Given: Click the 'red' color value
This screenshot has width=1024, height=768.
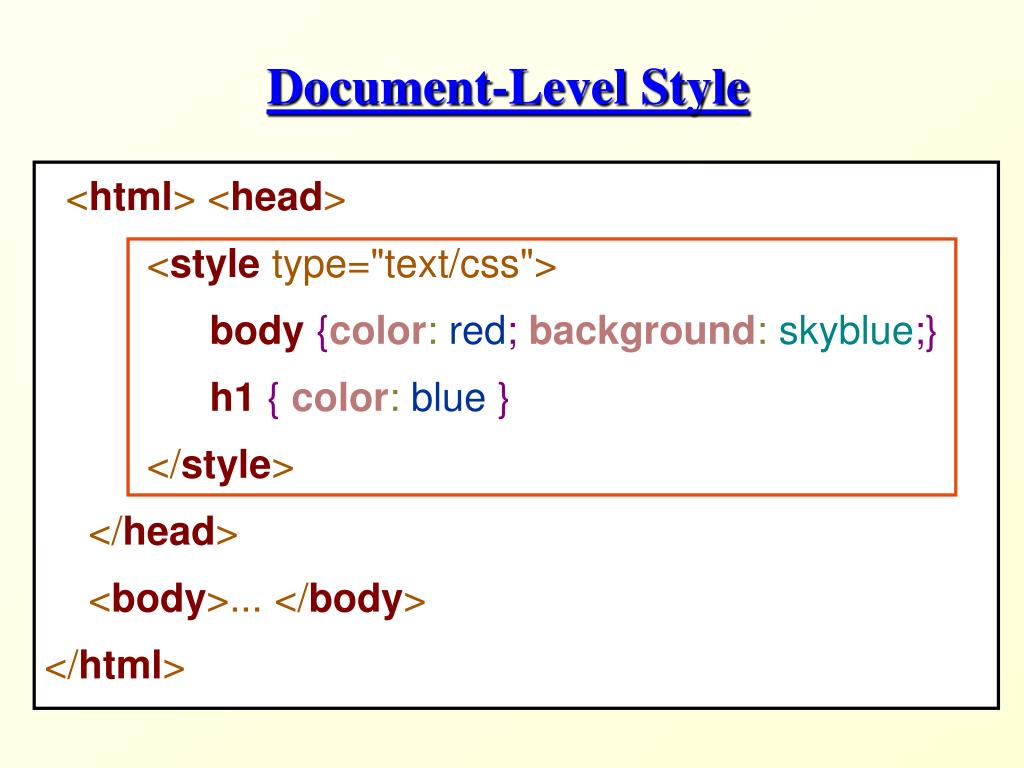Looking at the screenshot, I should 477,331.
